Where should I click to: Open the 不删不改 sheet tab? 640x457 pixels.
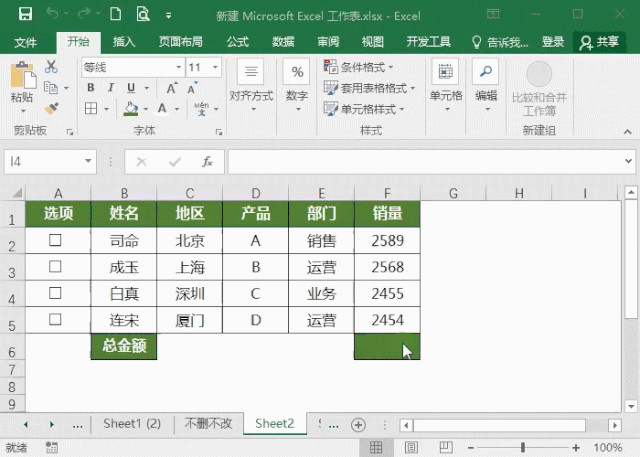coord(208,424)
